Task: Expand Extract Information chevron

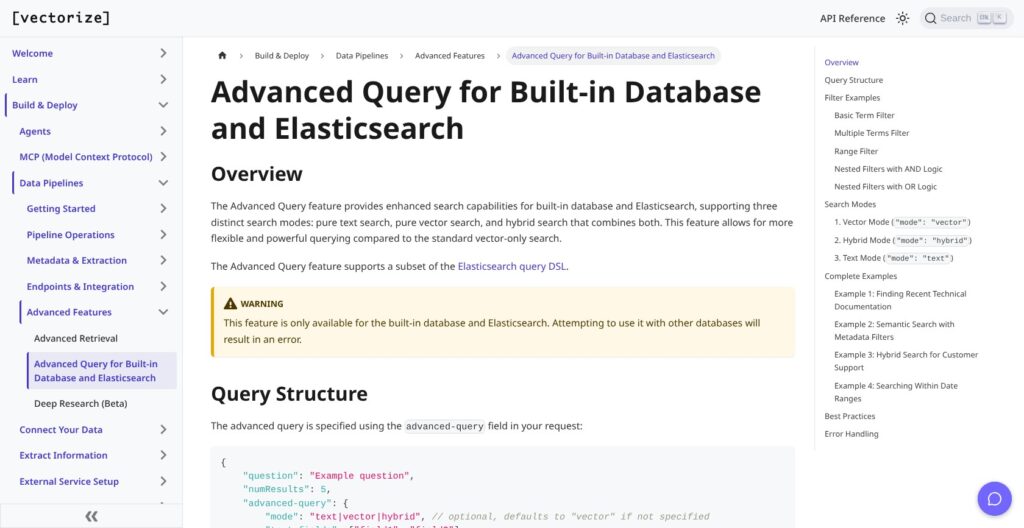Action: tap(163, 455)
